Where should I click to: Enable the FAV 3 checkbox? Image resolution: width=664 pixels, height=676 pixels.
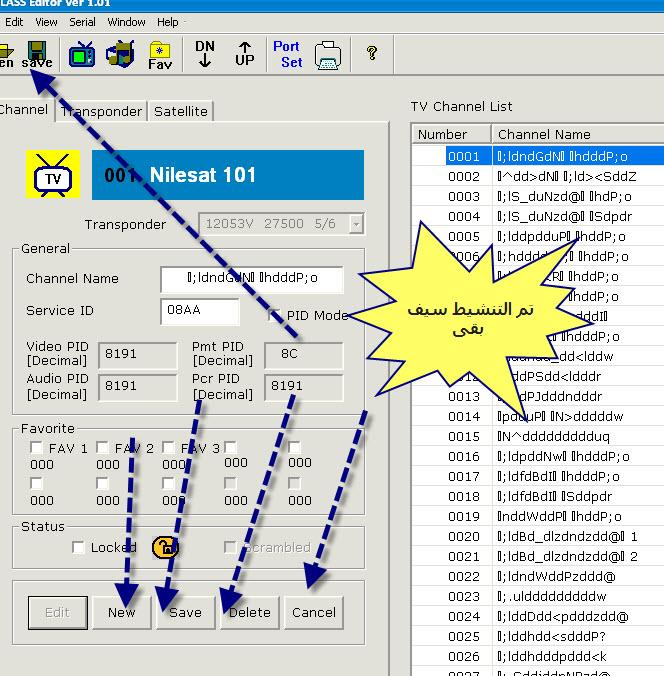[168, 448]
